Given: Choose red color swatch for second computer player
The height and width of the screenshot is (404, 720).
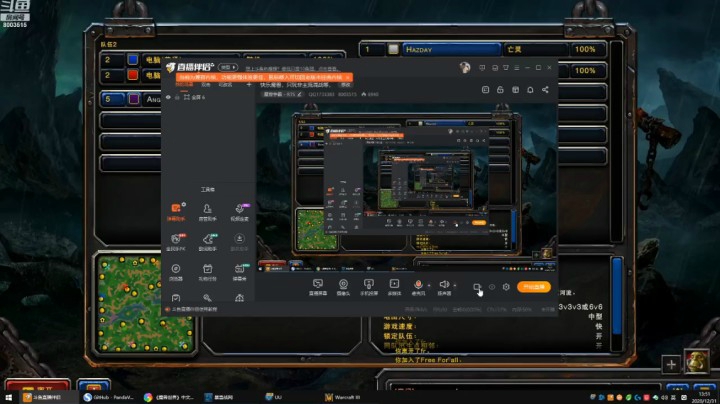Looking at the screenshot, I should pyautogui.click(x=133, y=75).
